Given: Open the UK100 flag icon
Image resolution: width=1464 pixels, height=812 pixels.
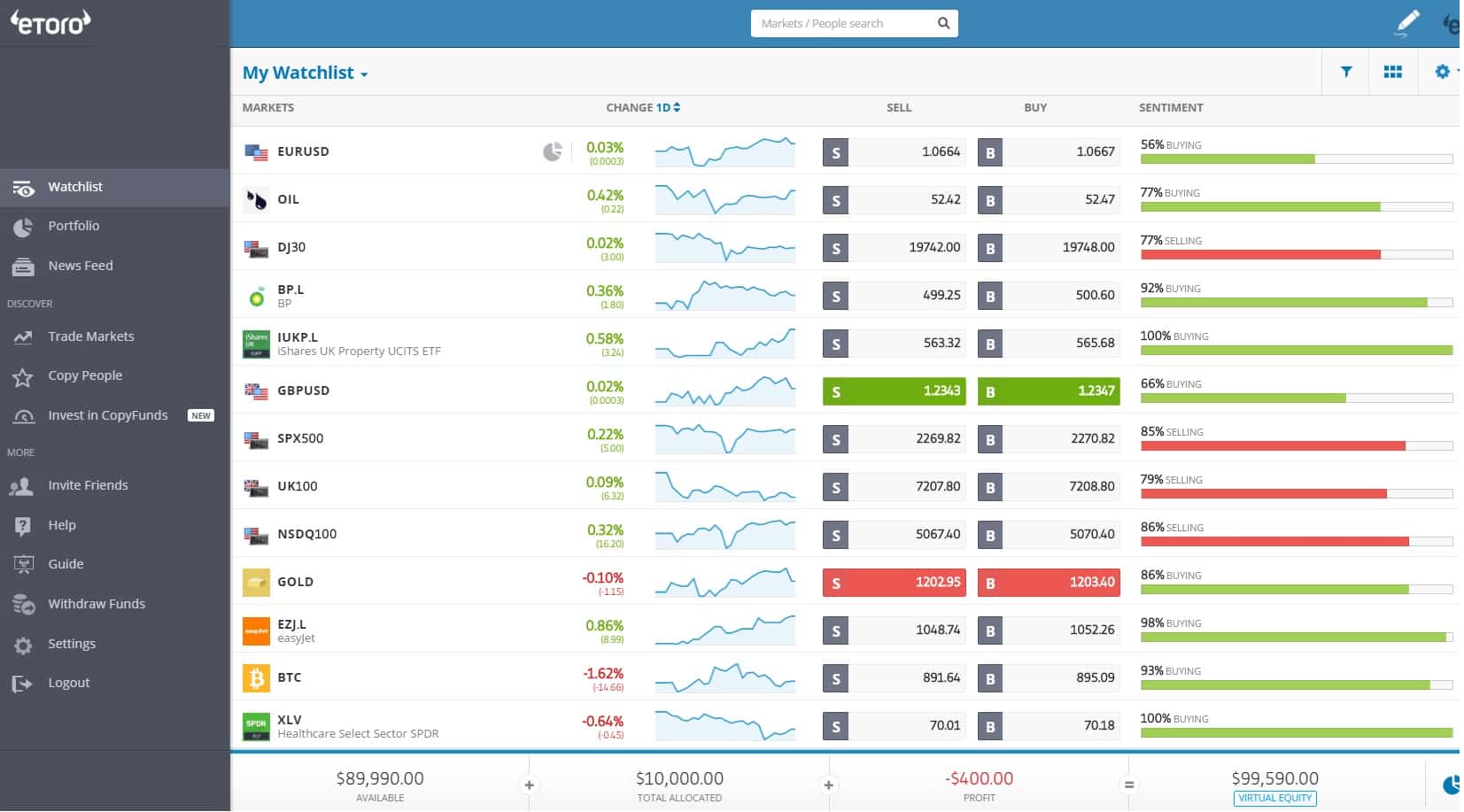Looking at the screenshot, I should (256, 487).
